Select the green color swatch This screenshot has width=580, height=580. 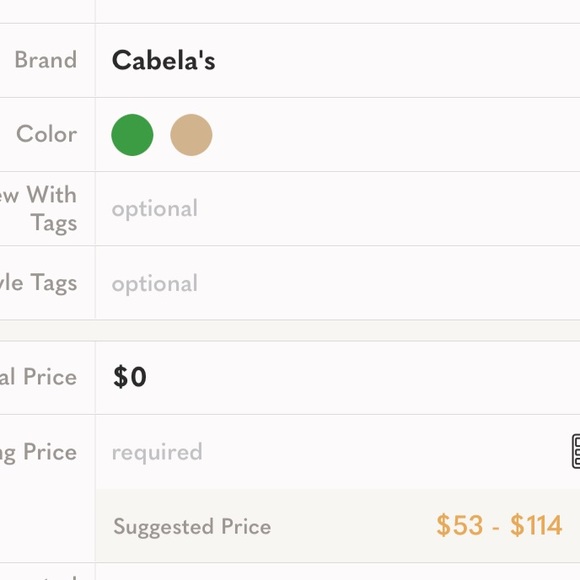[132, 135]
